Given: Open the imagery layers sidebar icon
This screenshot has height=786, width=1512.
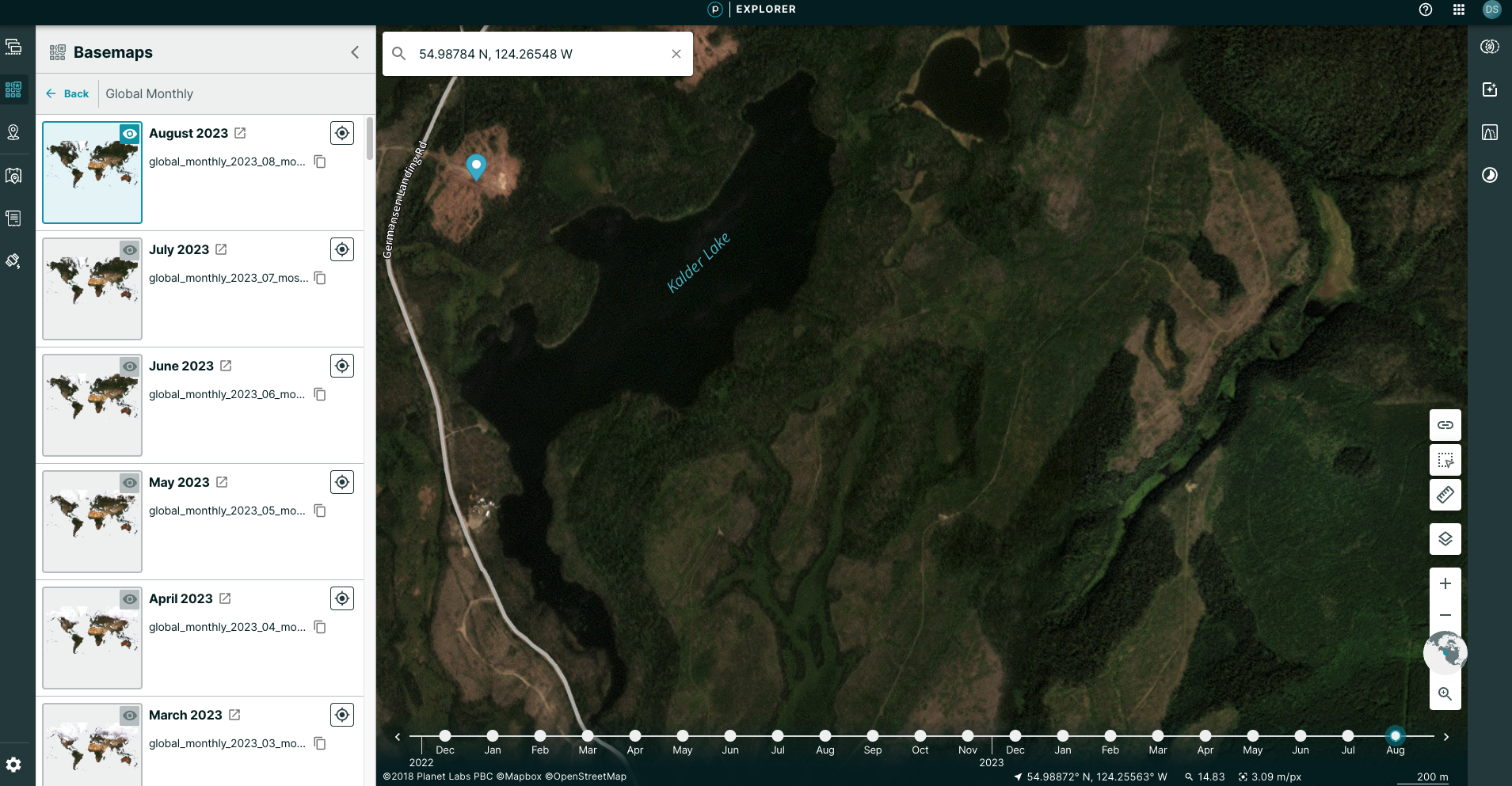Looking at the screenshot, I should pyautogui.click(x=13, y=47).
